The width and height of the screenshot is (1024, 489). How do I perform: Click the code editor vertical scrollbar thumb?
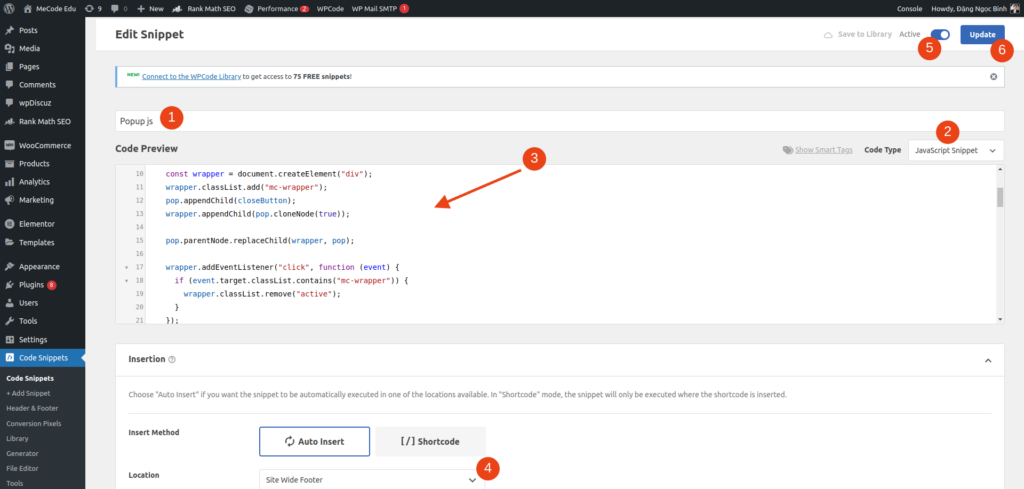coord(1000,196)
